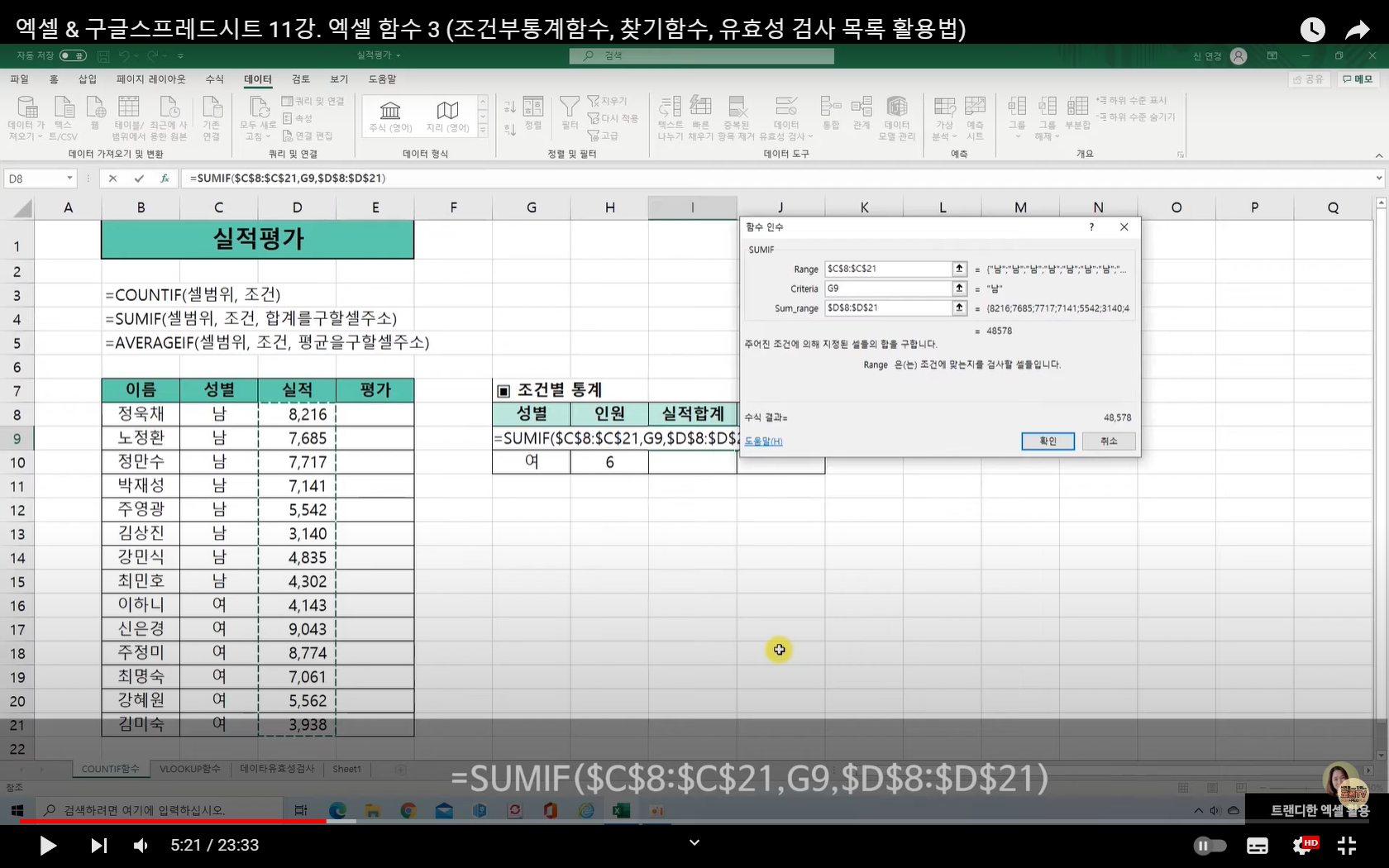Screen dimensions: 1389x868
Task: Expand the data types gallery more arrow
Action: pos(483,131)
